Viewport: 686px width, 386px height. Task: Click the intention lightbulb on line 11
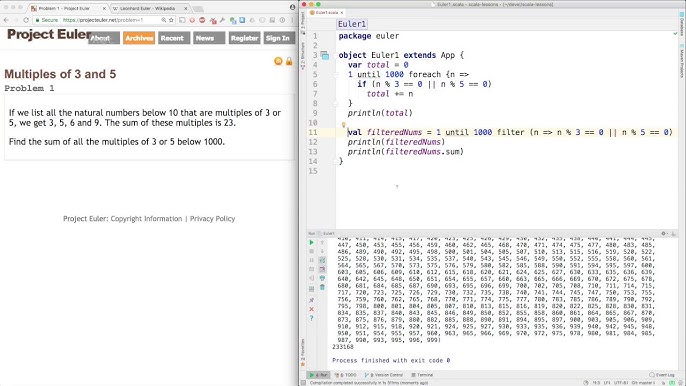coord(343,125)
